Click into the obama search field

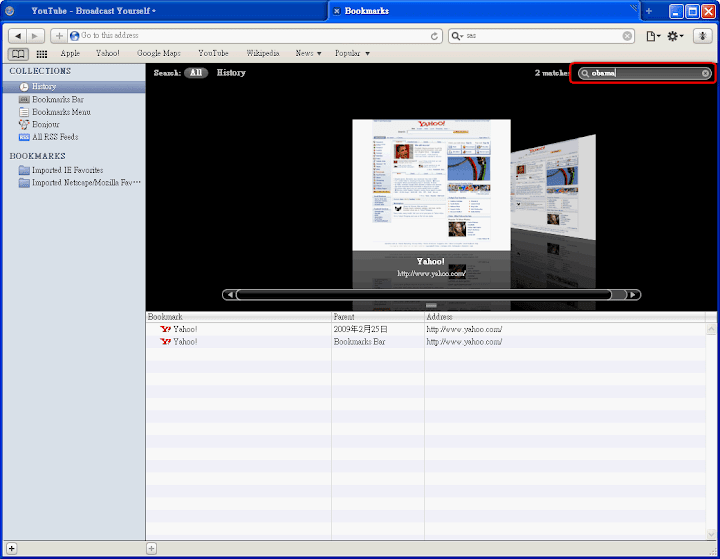pyautogui.click(x=645, y=73)
